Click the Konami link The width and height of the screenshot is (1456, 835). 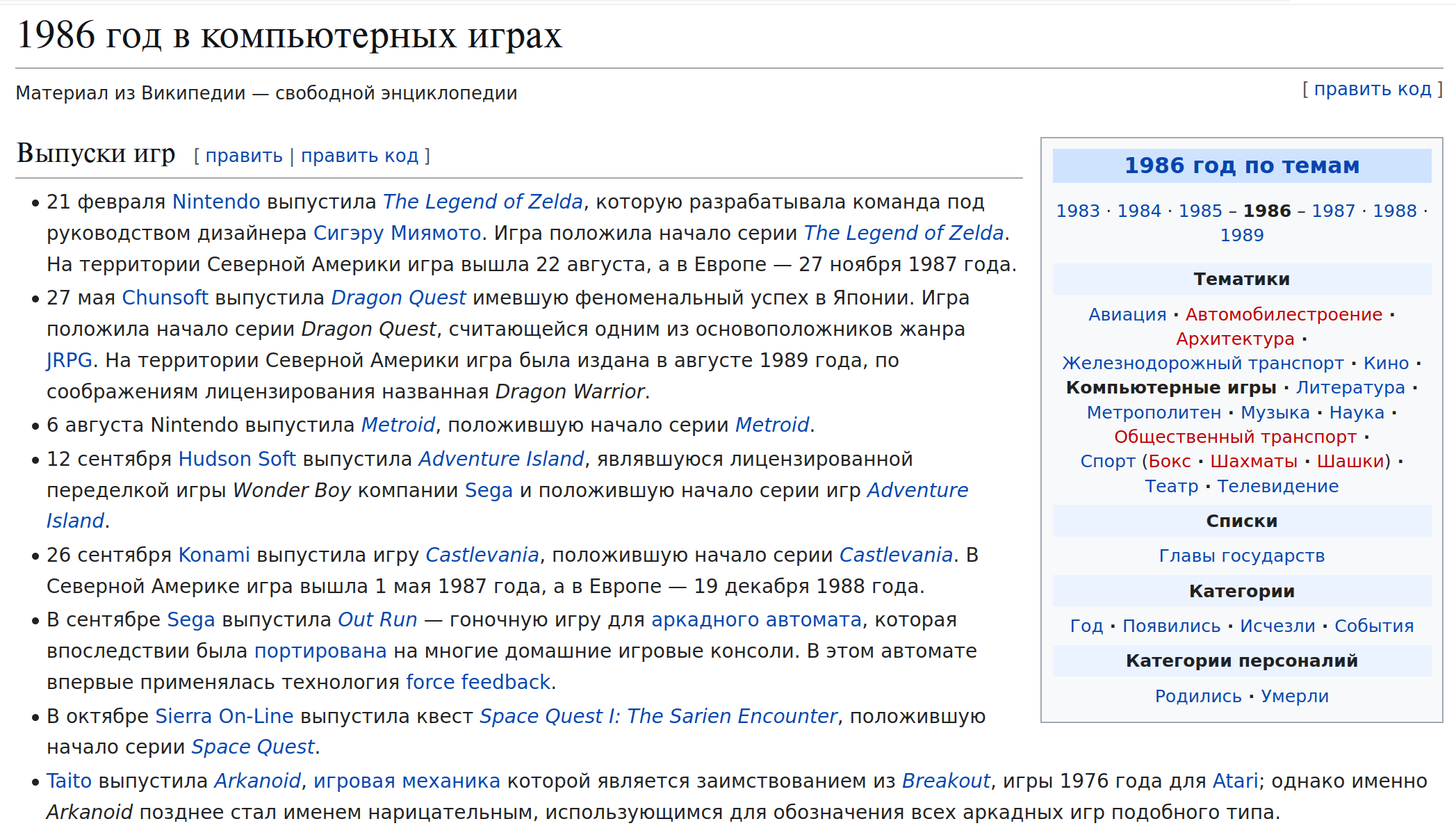click(213, 555)
